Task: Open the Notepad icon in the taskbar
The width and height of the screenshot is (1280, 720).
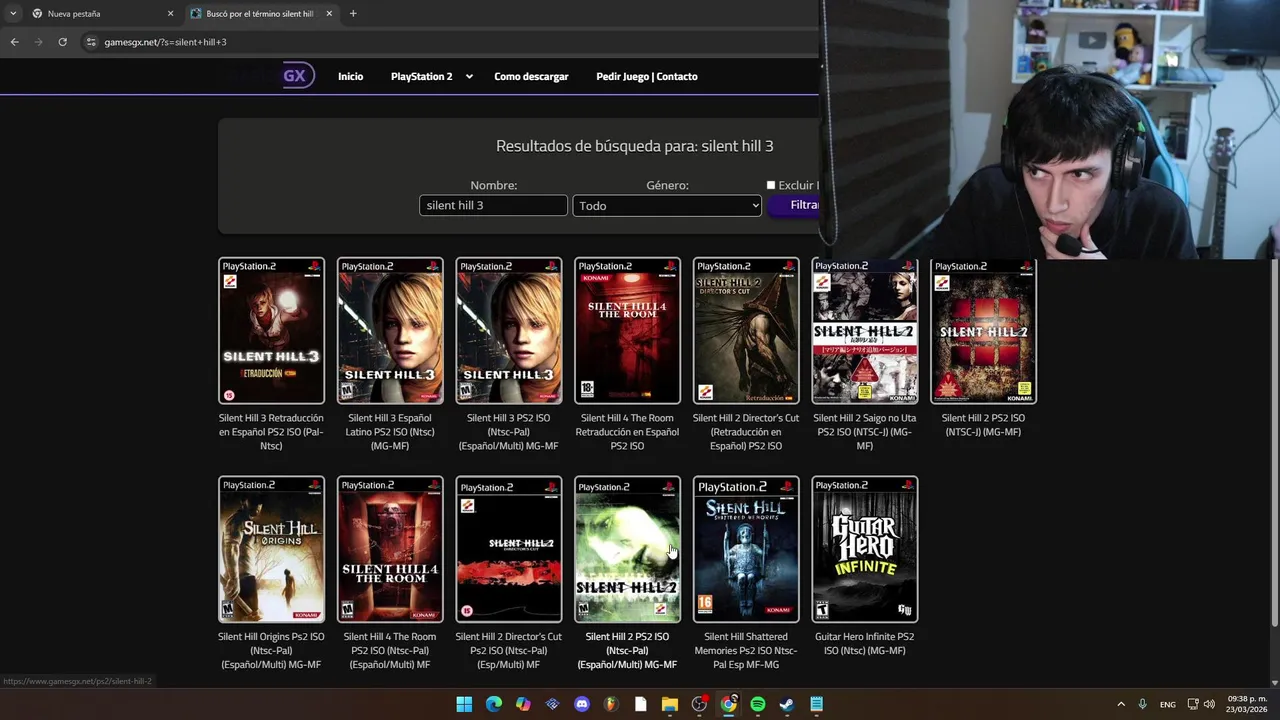Action: pyautogui.click(x=817, y=704)
